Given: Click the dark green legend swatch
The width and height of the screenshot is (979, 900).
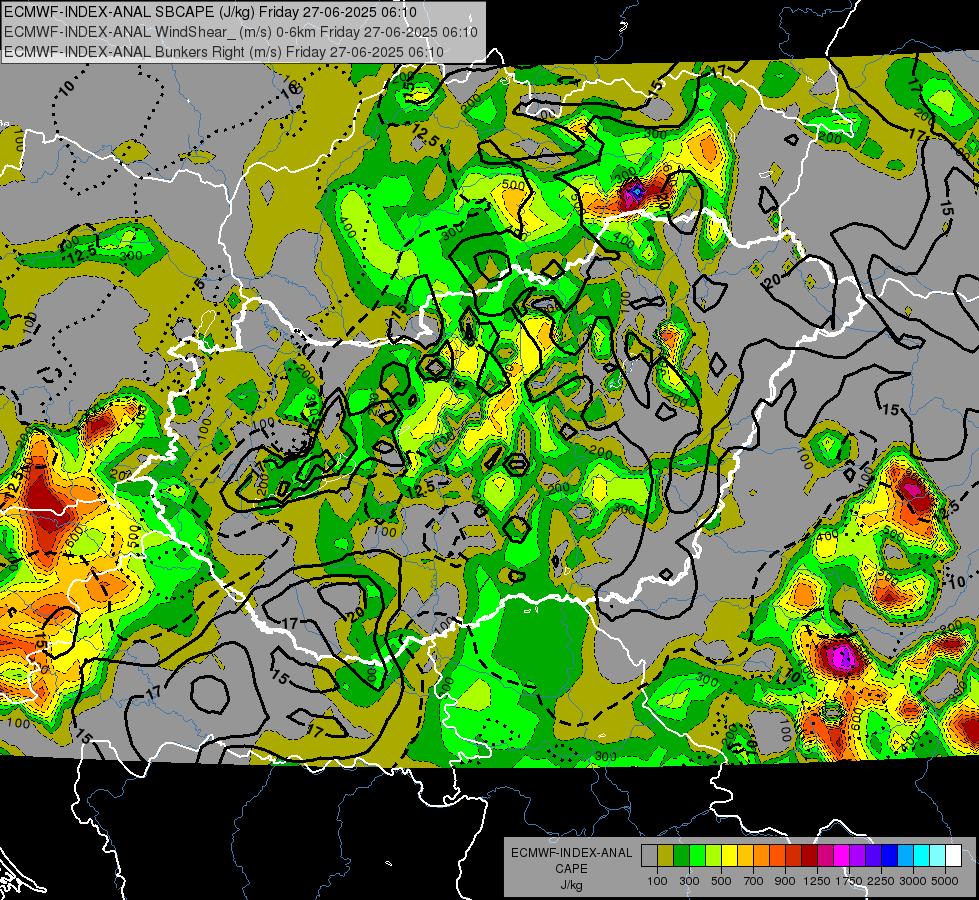Looking at the screenshot, I should [x=681, y=855].
